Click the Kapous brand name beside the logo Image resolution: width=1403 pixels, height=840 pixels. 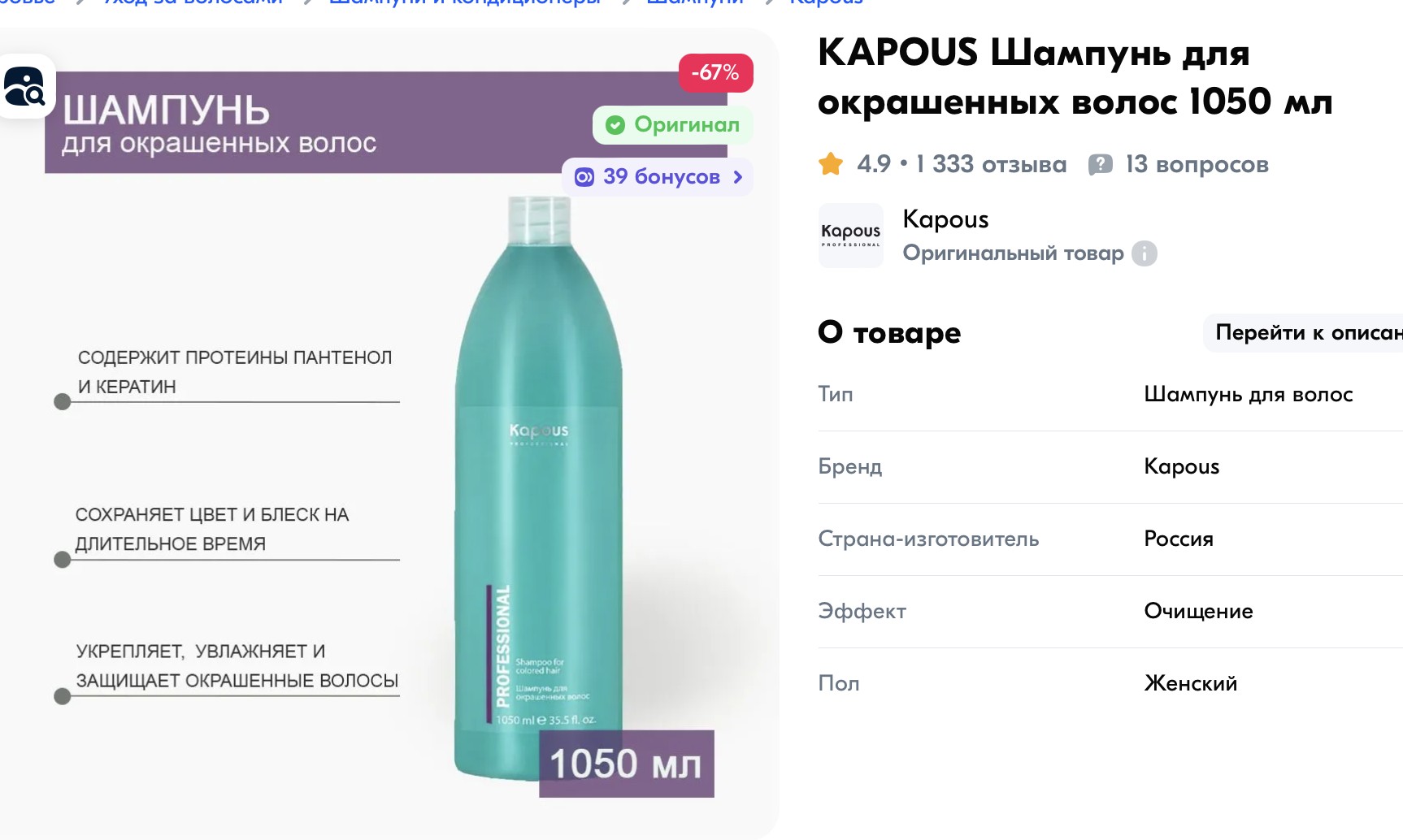[x=945, y=219]
